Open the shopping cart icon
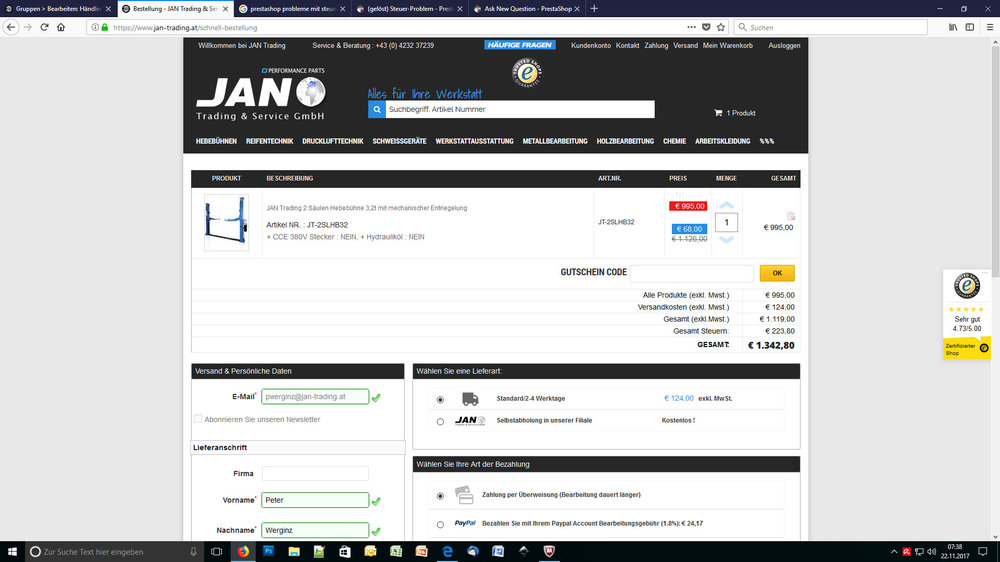 tap(718, 113)
